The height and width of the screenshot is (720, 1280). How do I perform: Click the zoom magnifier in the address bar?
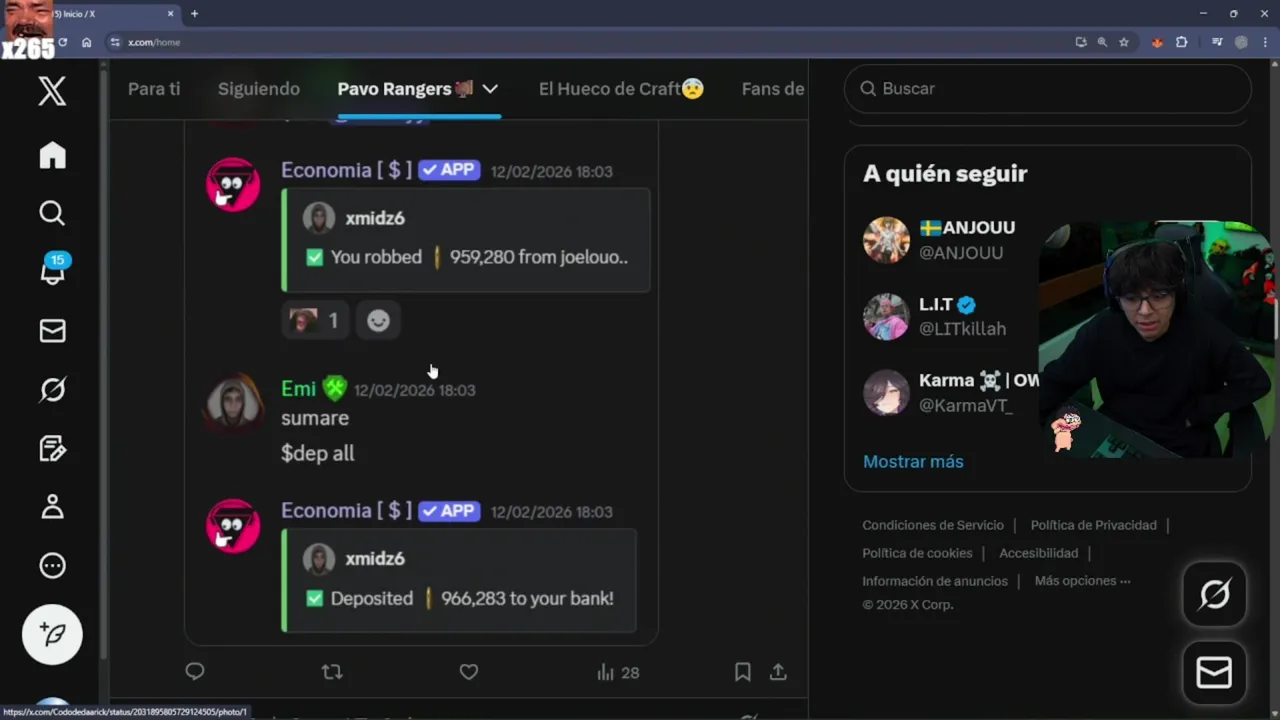pyautogui.click(x=1102, y=42)
